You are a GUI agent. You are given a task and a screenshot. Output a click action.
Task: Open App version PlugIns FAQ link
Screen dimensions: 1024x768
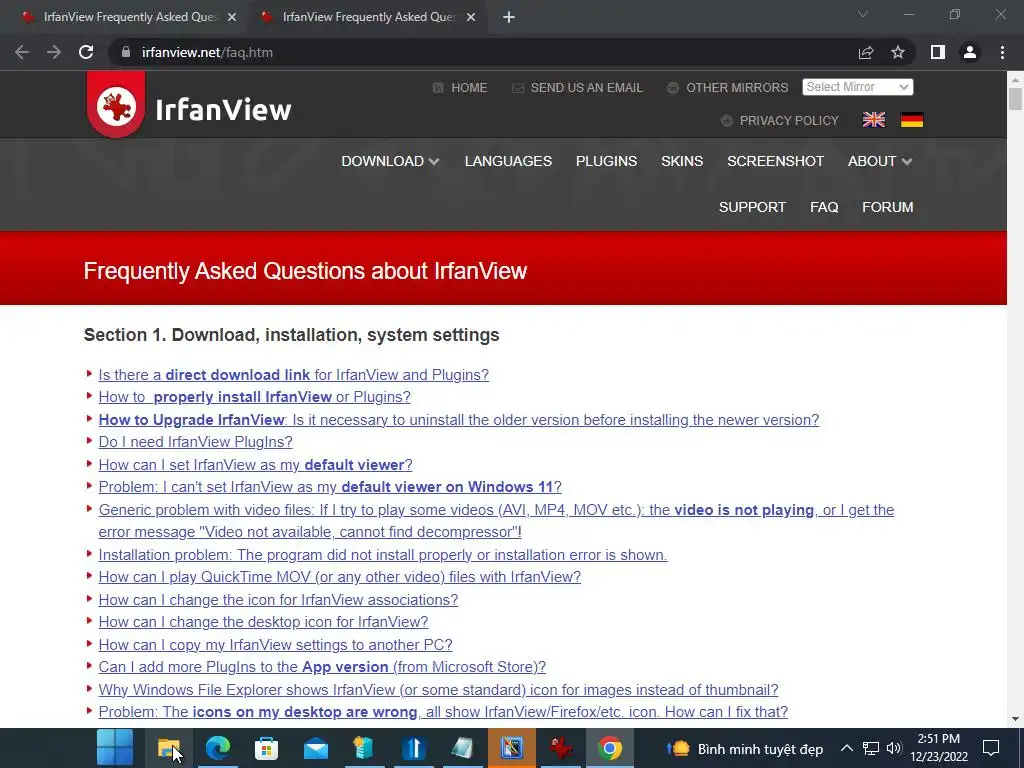click(x=322, y=667)
